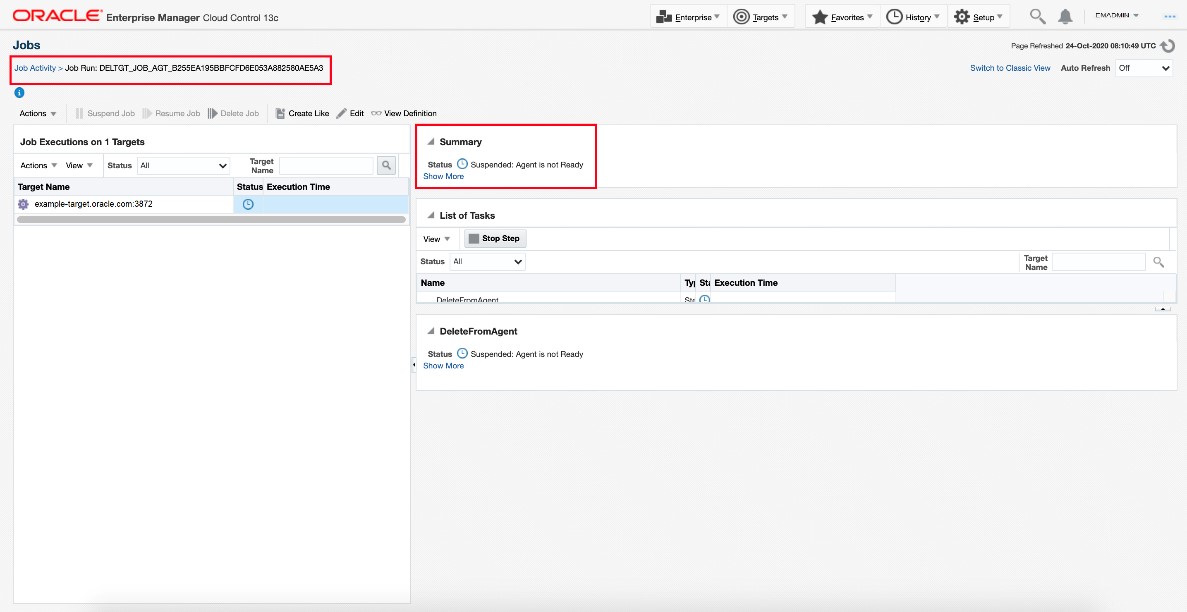Click the blue information icon
Viewport: 1187px width, 612px height.
point(19,93)
